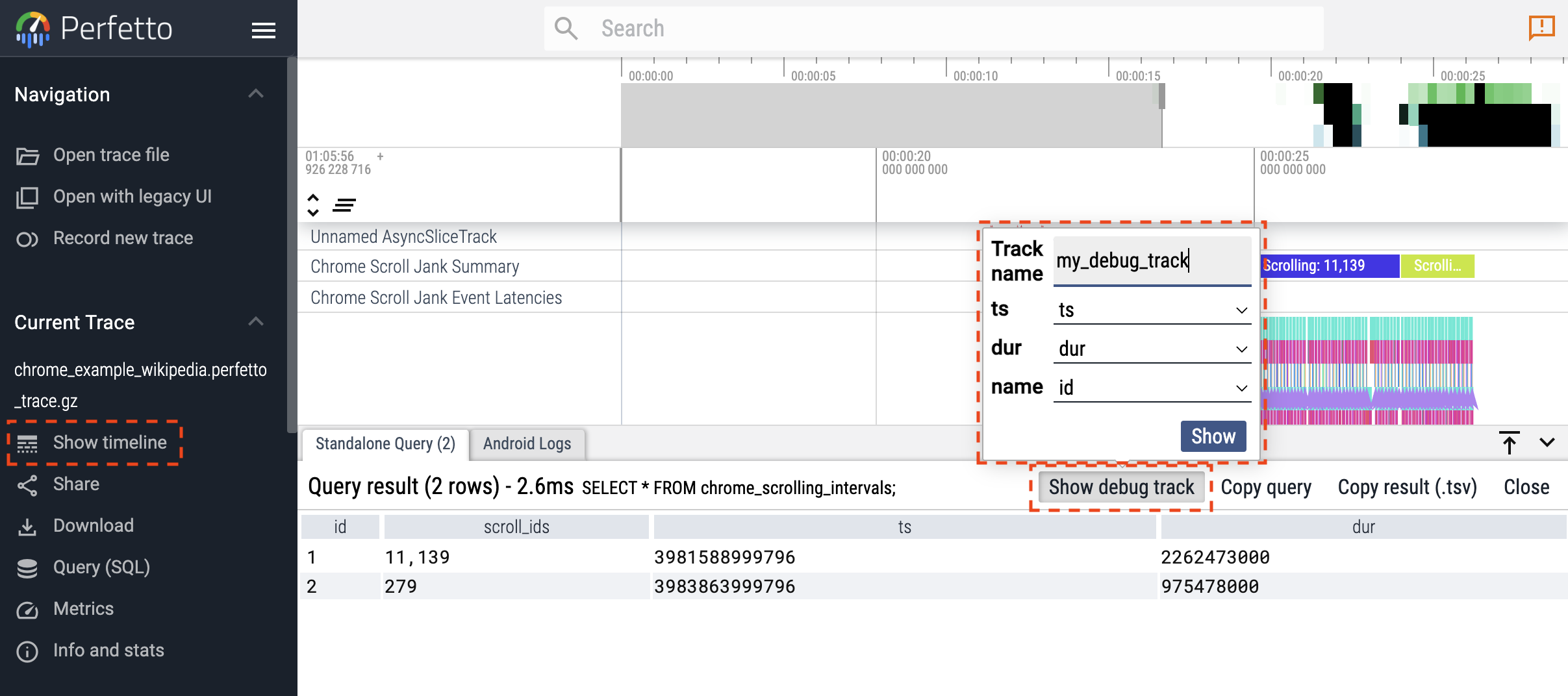Click the Record new trace icon
The image size is (1568, 696).
coord(27,239)
